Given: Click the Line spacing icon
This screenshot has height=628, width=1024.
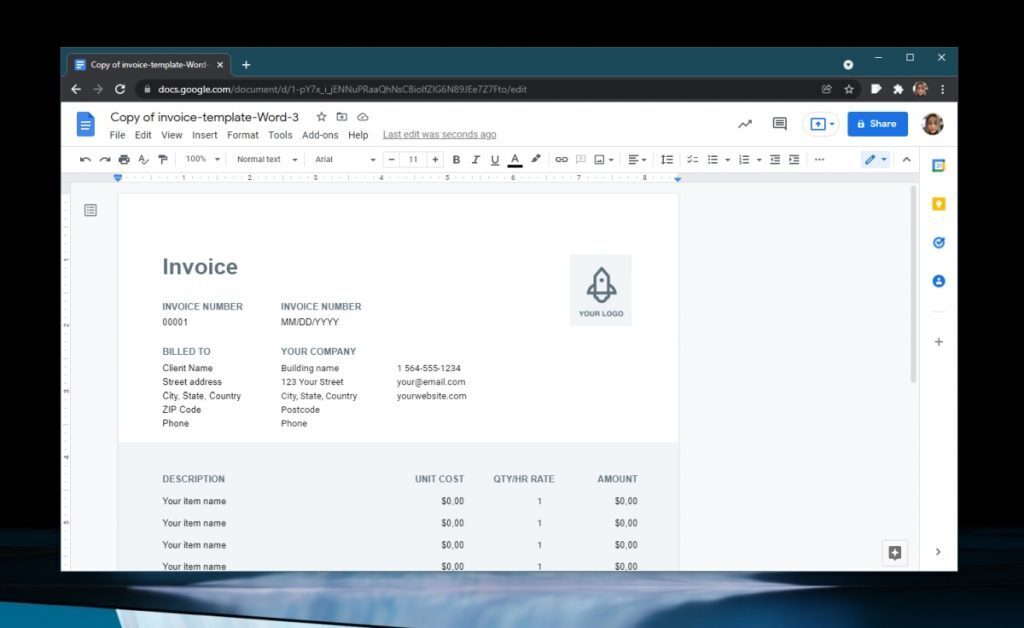Looking at the screenshot, I should pyautogui.click(x=667, y=159).
